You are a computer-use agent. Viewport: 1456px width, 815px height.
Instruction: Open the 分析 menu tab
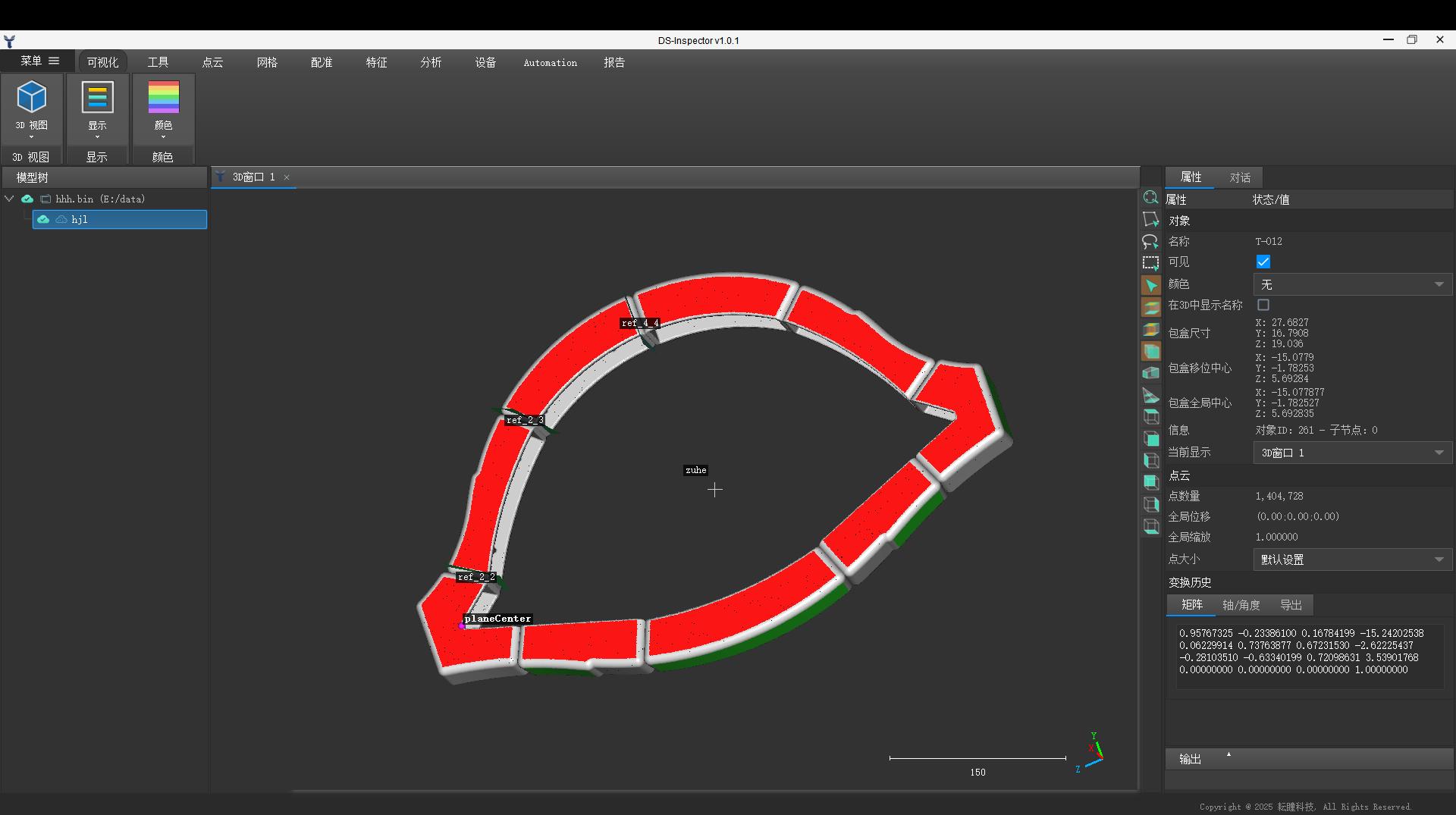coord(431,62)
